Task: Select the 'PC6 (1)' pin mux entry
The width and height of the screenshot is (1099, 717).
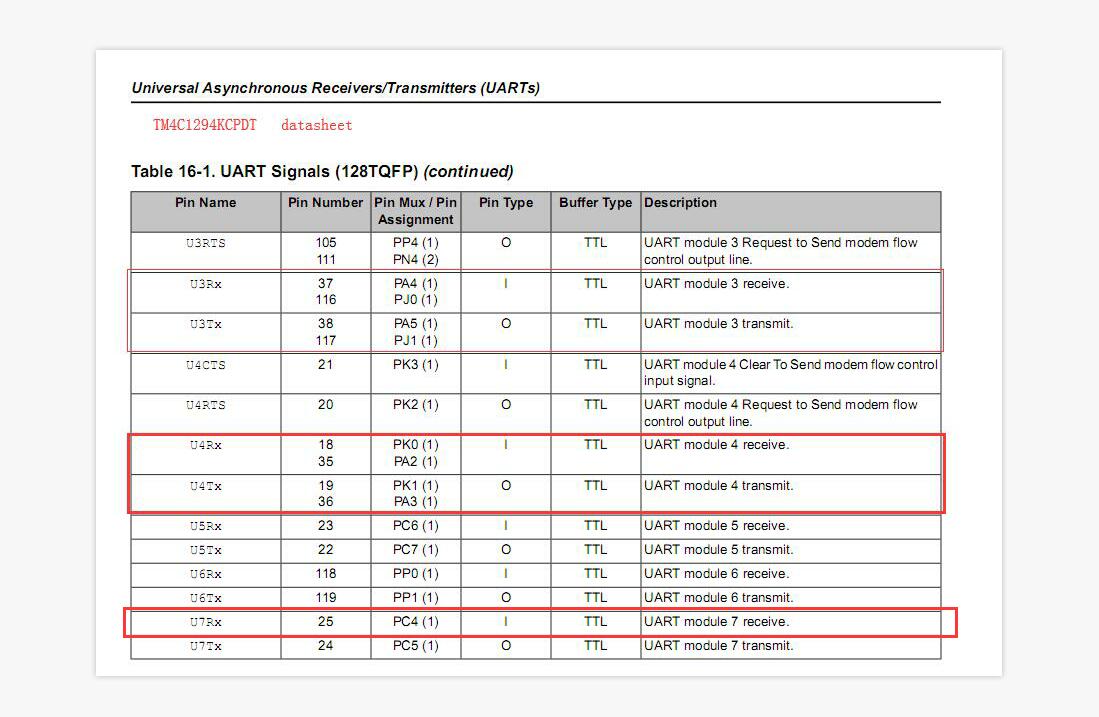Action: tap(416, 526)
